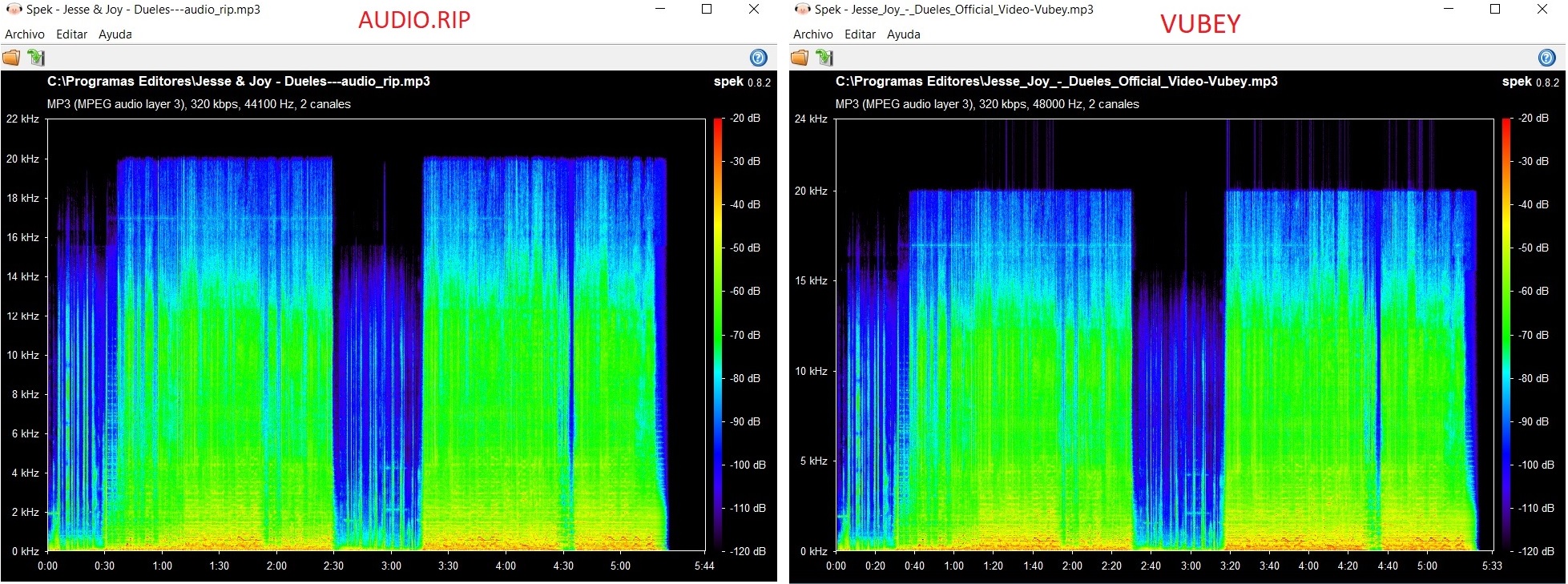Open the Editar menu in the audio_rip window
1568x584 pixels.
pos(71,34)
